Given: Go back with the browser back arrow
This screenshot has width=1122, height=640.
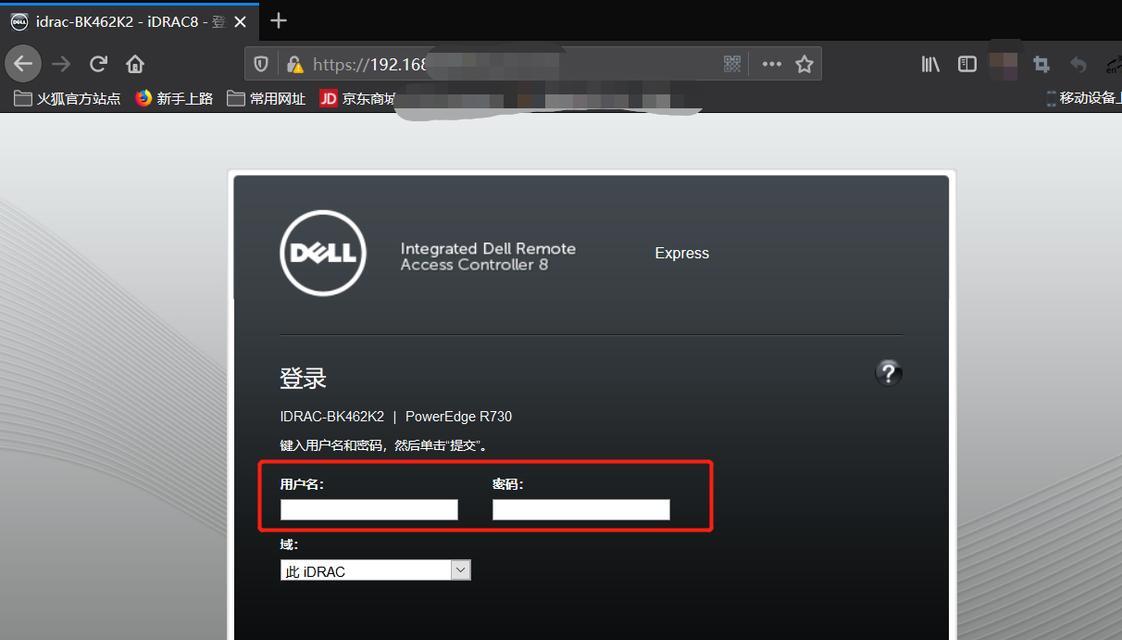Looking at the screenshot, I should (x=23, y=64).
